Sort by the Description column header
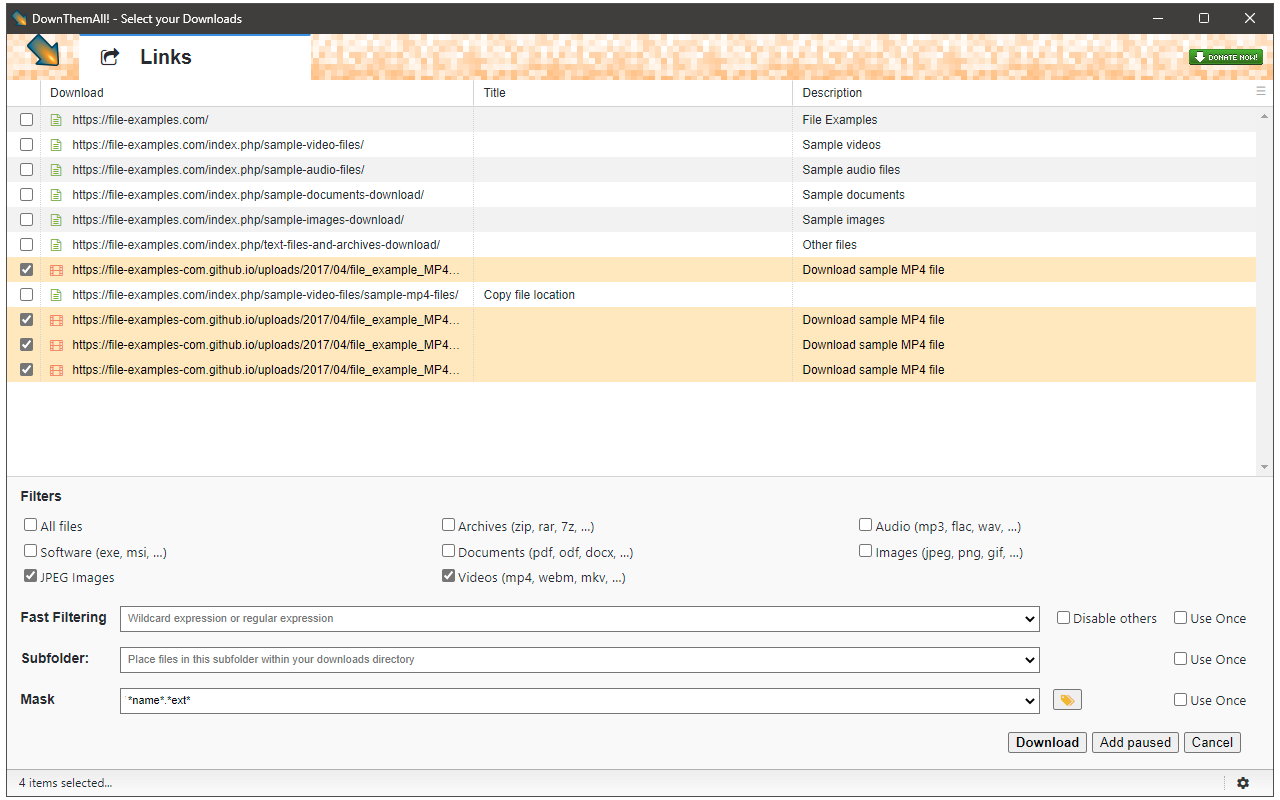 tap(1024, 93)
